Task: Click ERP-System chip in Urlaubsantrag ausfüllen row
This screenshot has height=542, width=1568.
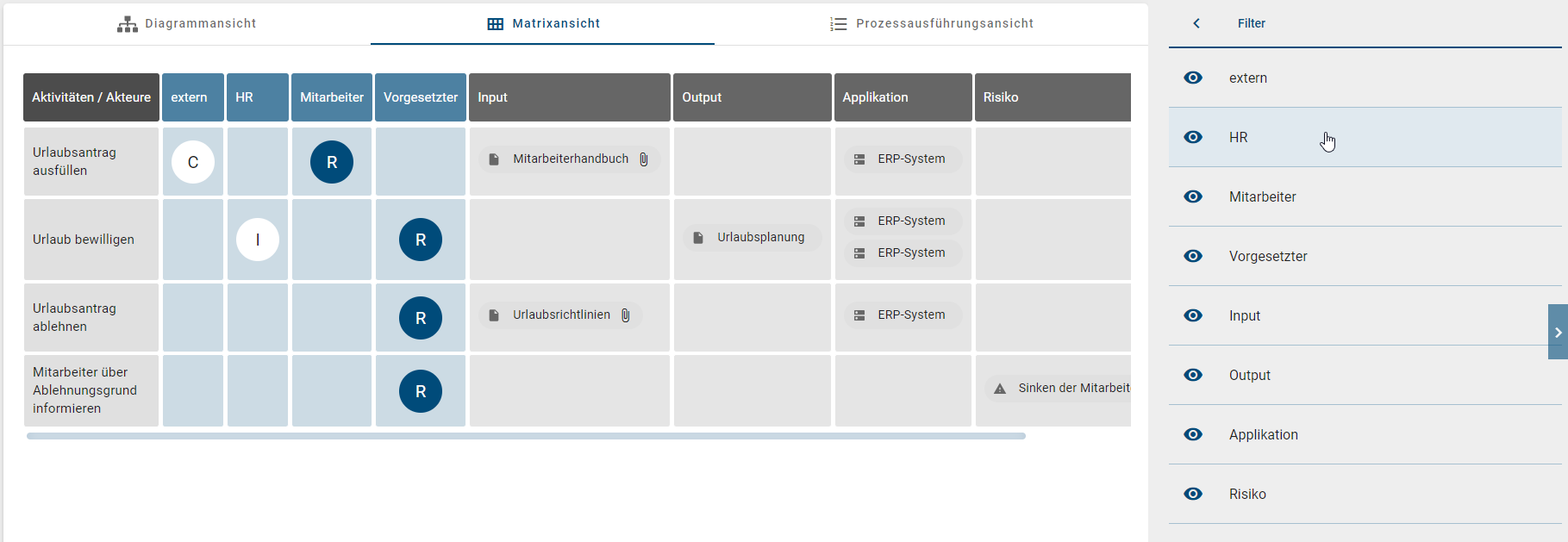Action: 903,159
